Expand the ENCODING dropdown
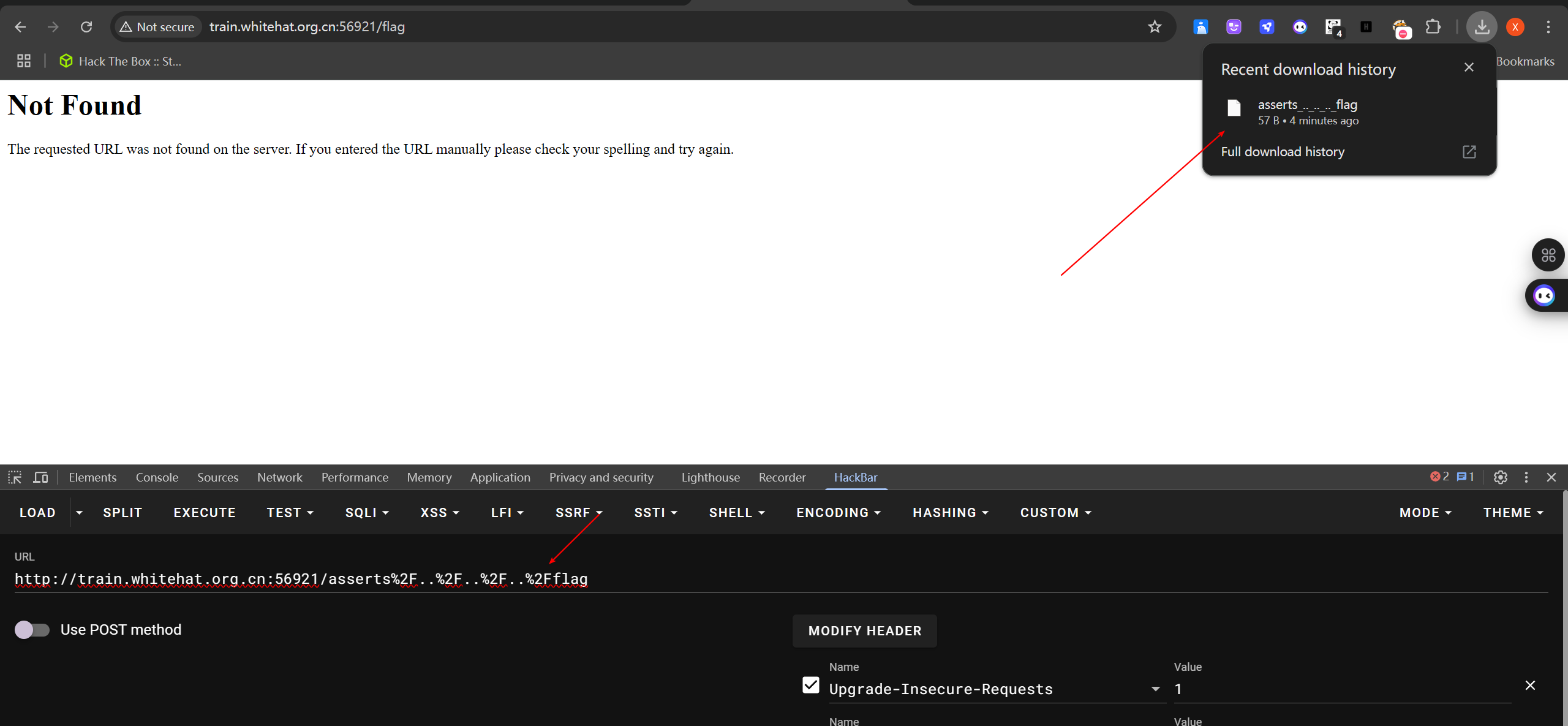The image size is (1568, 726). pyautogui.click(x=838, y=513)
